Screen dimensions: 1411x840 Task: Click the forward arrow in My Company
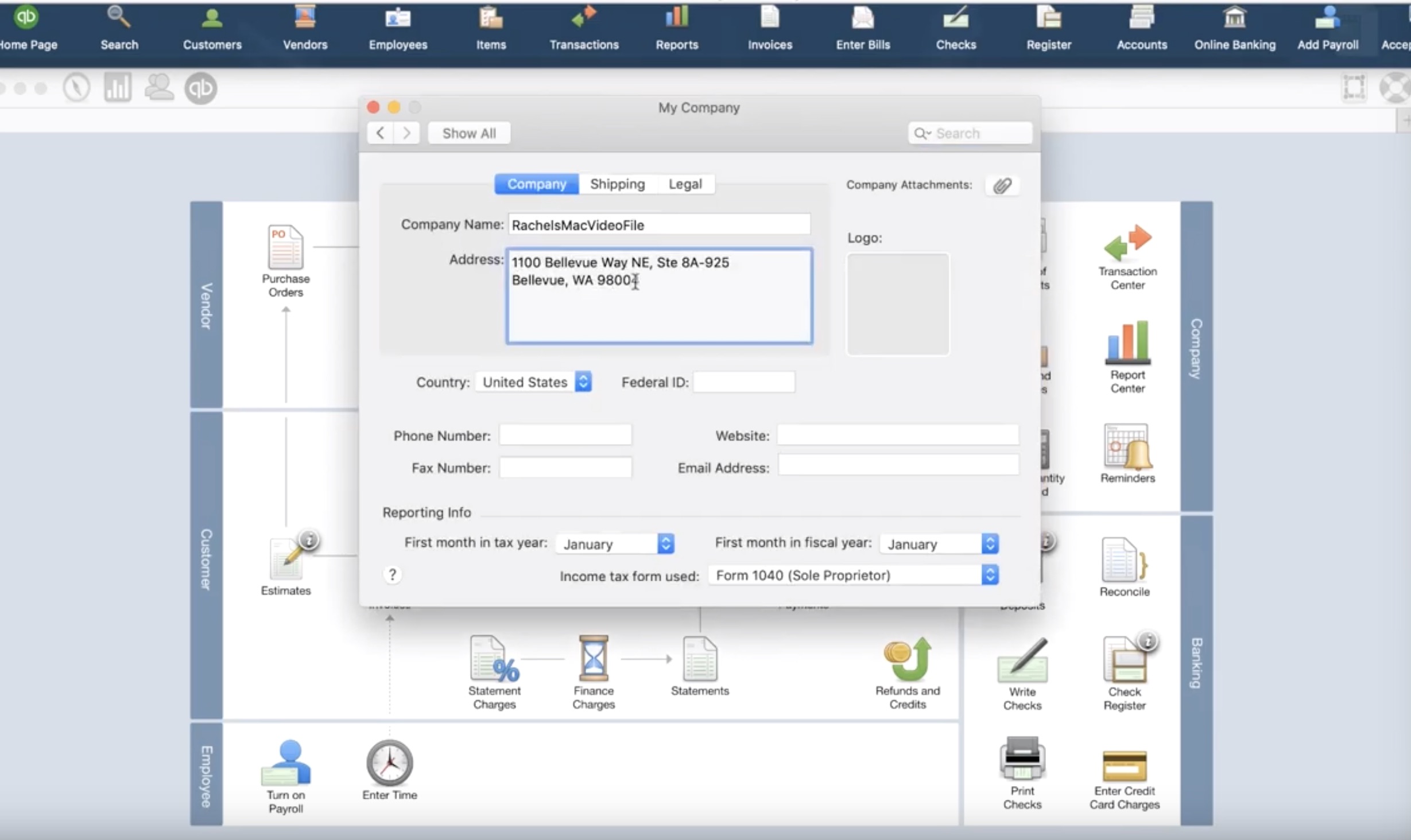[406, 133]
